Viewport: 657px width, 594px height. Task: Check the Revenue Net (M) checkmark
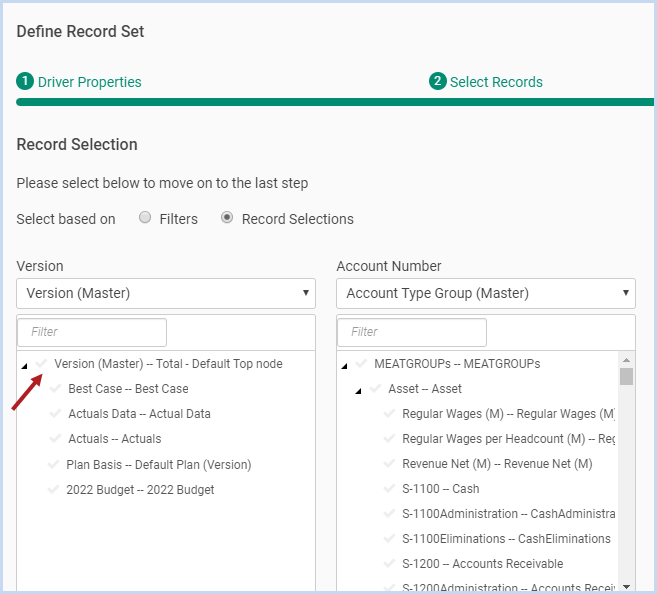coord(389,464)
